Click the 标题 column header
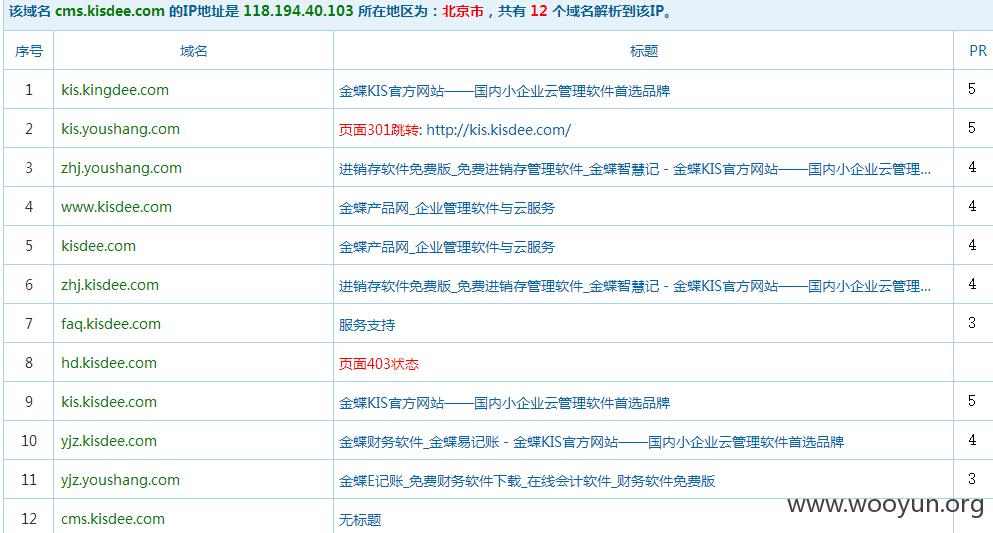The height and width of the screenshot is (533, 993). coord(643,51)
